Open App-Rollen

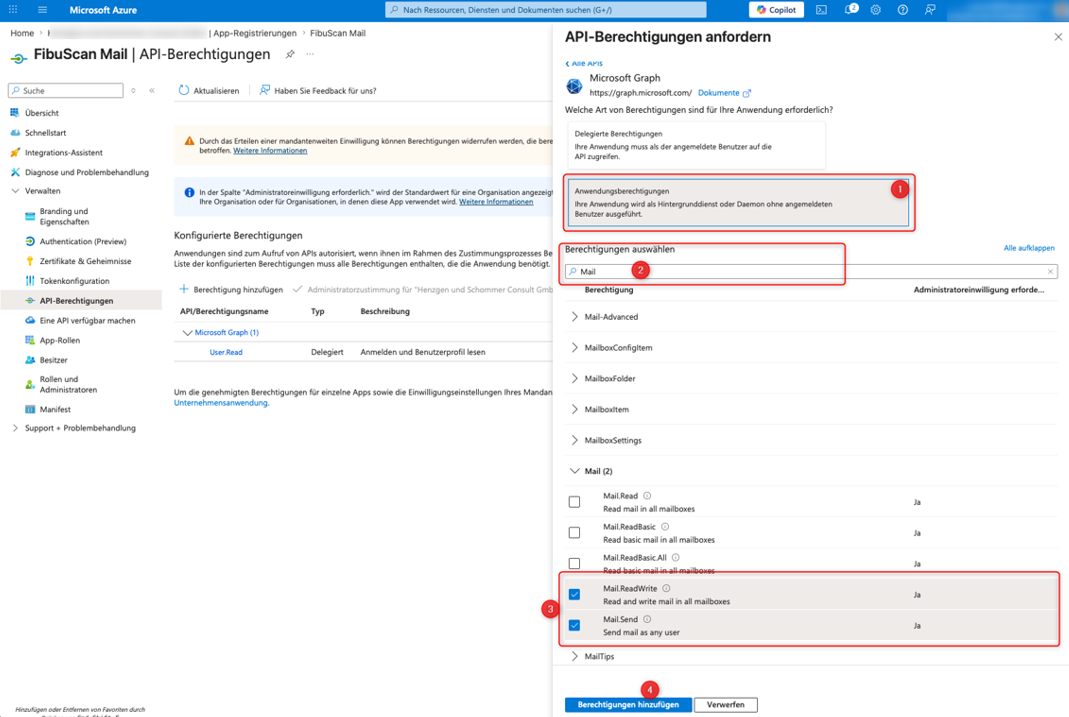[x=59, y=340]
